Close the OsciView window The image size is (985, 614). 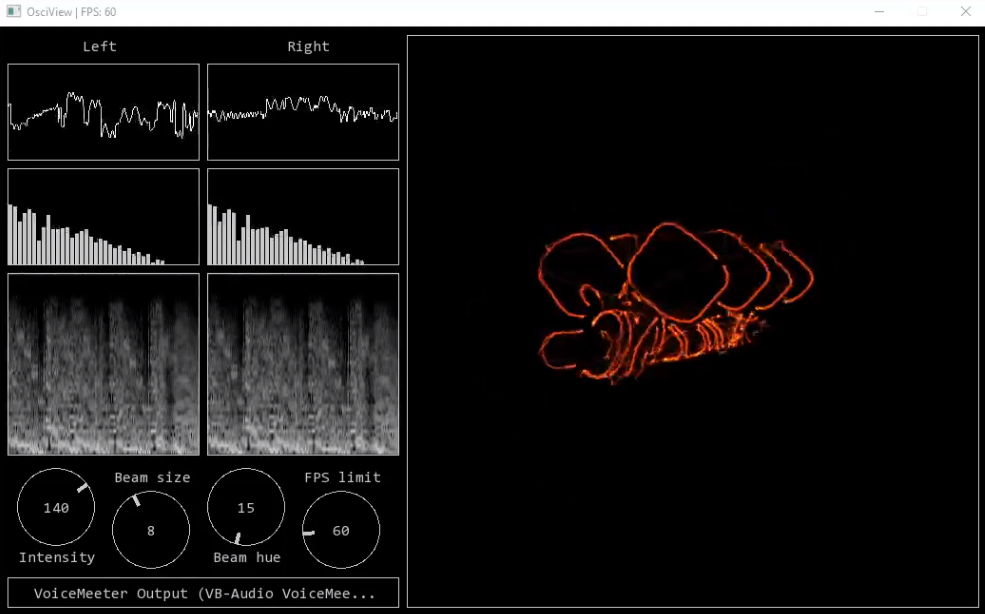point(966,12)
